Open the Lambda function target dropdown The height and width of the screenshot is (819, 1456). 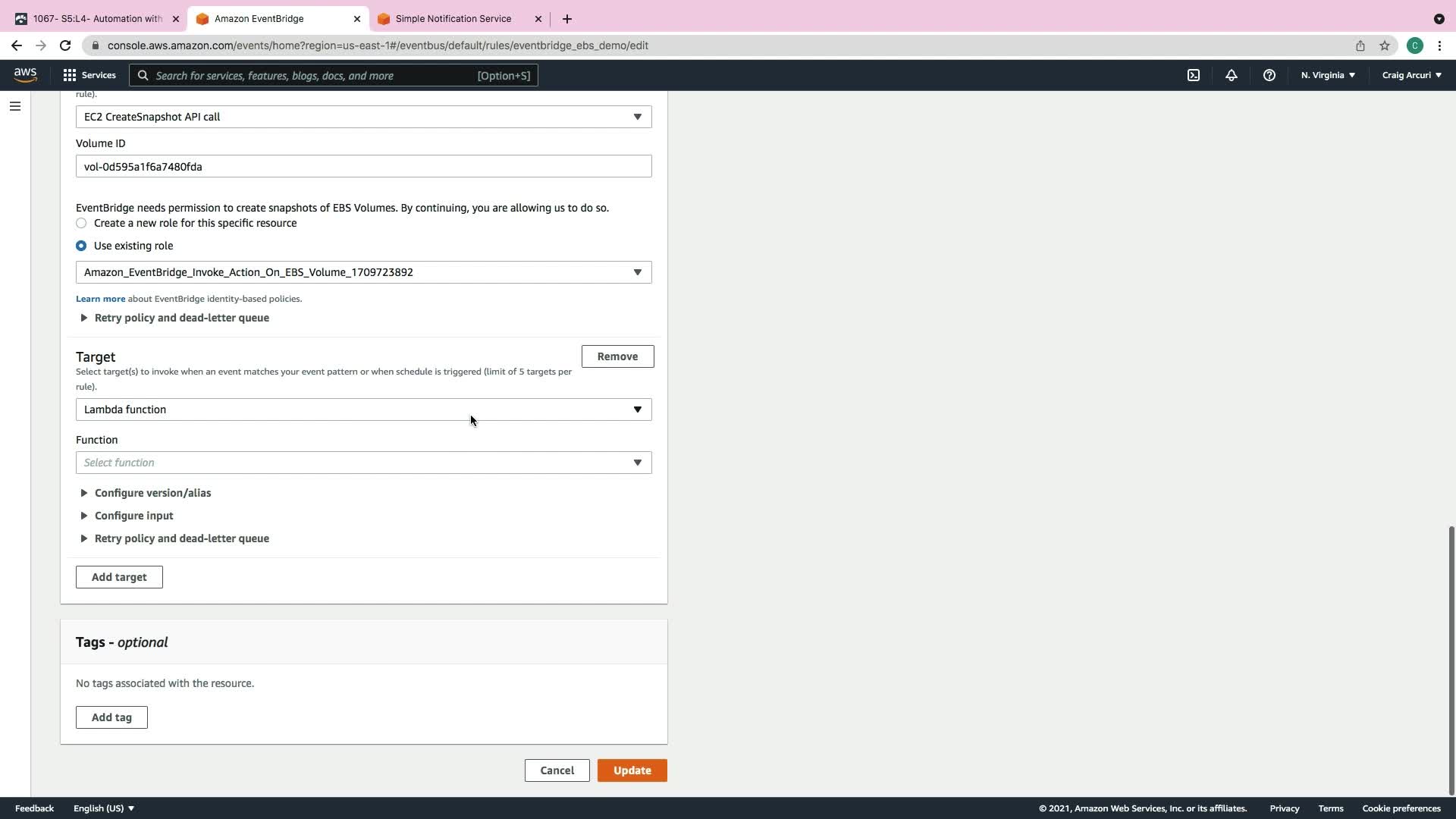pyautogui.click(x=363, y=409)
